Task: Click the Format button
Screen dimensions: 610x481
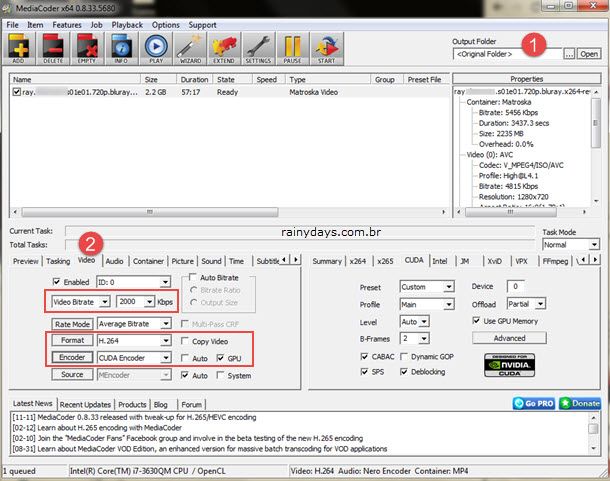Action: coord(72,341)
